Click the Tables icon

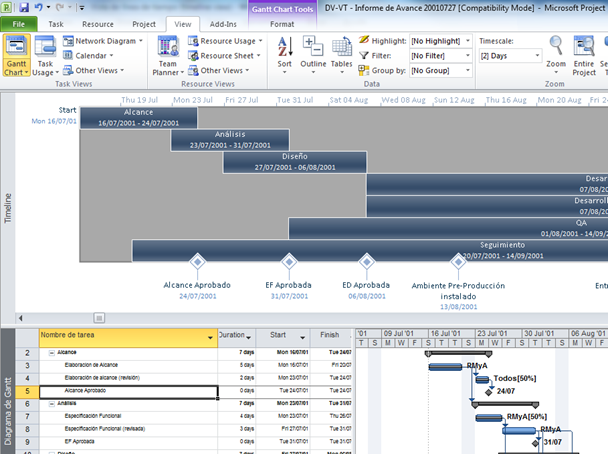(x=342, y=46)
